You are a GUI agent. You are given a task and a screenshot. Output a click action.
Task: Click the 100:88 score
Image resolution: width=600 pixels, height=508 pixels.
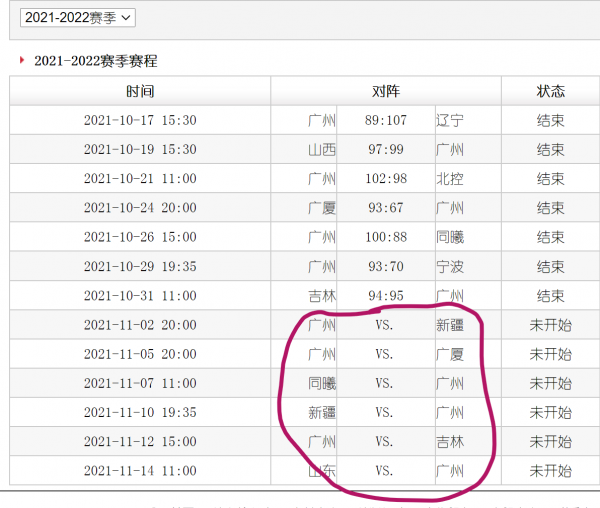(385, 237)
